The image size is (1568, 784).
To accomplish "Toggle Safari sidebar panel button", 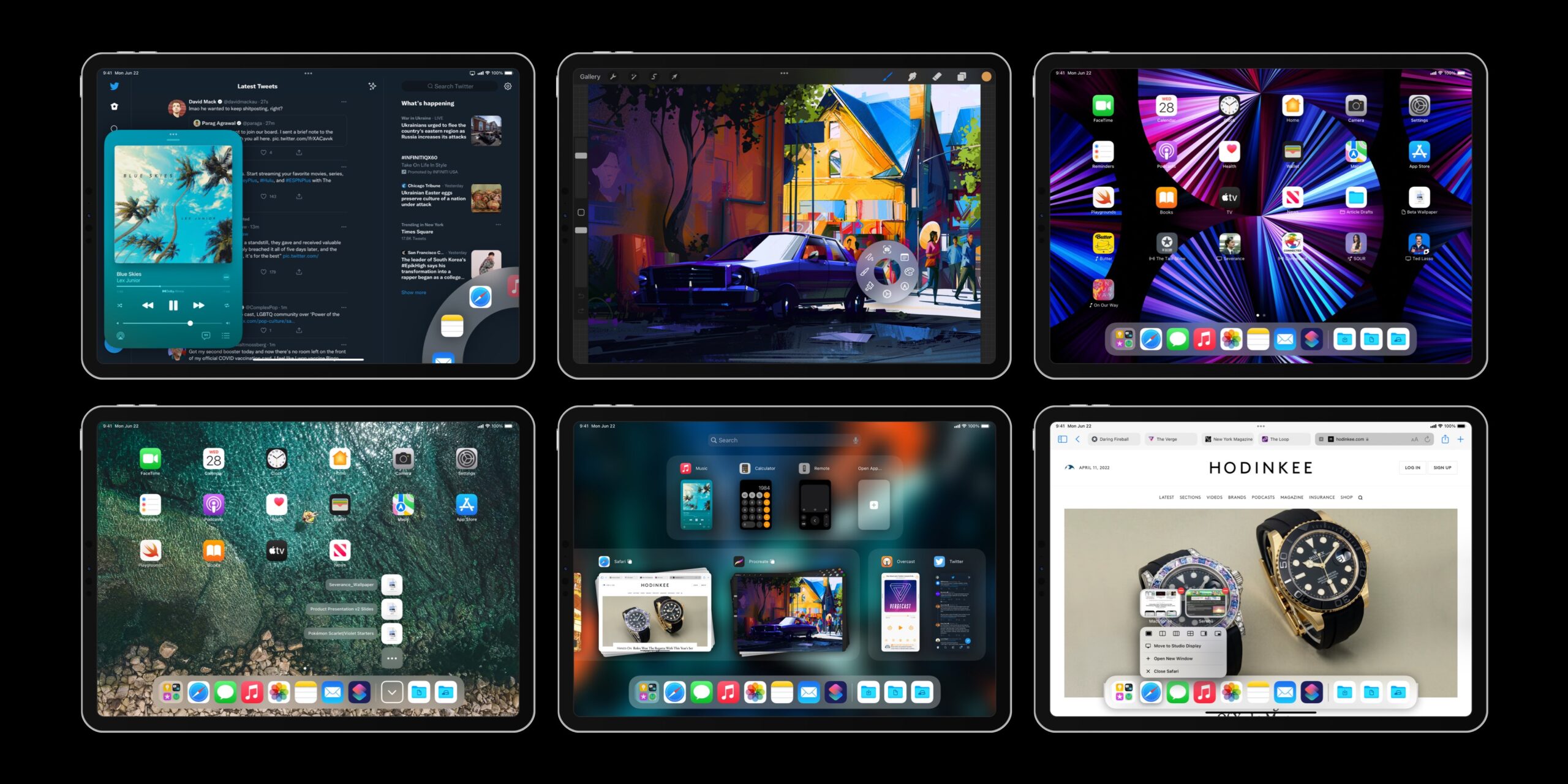I will [x=1062, y=439].
